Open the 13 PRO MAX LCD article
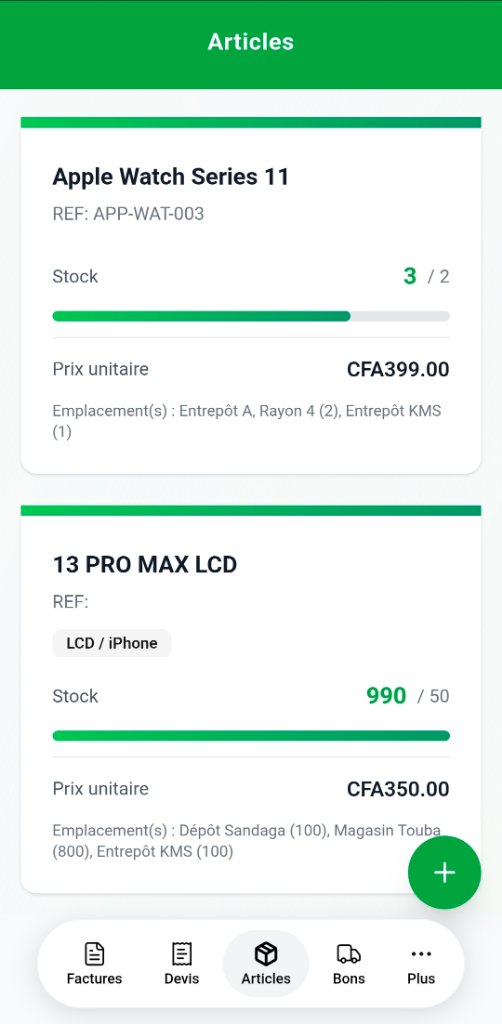This screenshot has width=502, height=1024. (251, 699)
